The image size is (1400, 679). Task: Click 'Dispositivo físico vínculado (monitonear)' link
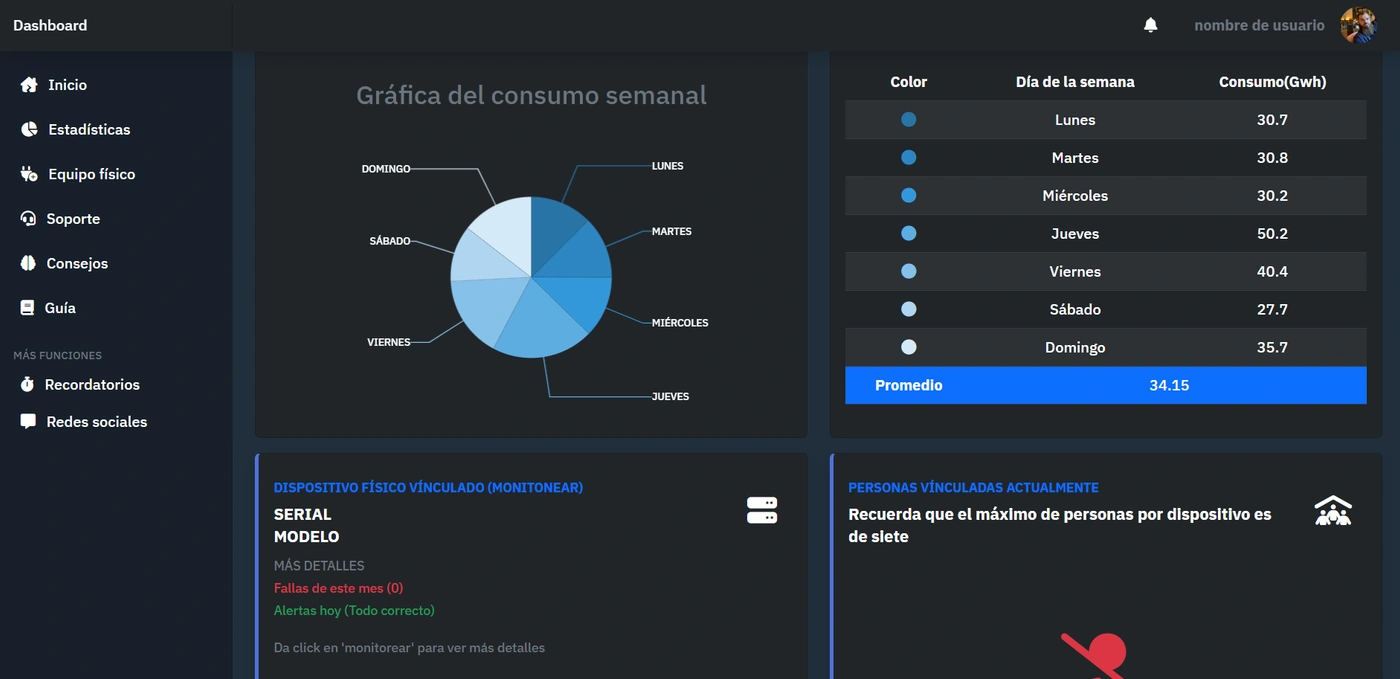pyautogui.click(x=428, y=487)
